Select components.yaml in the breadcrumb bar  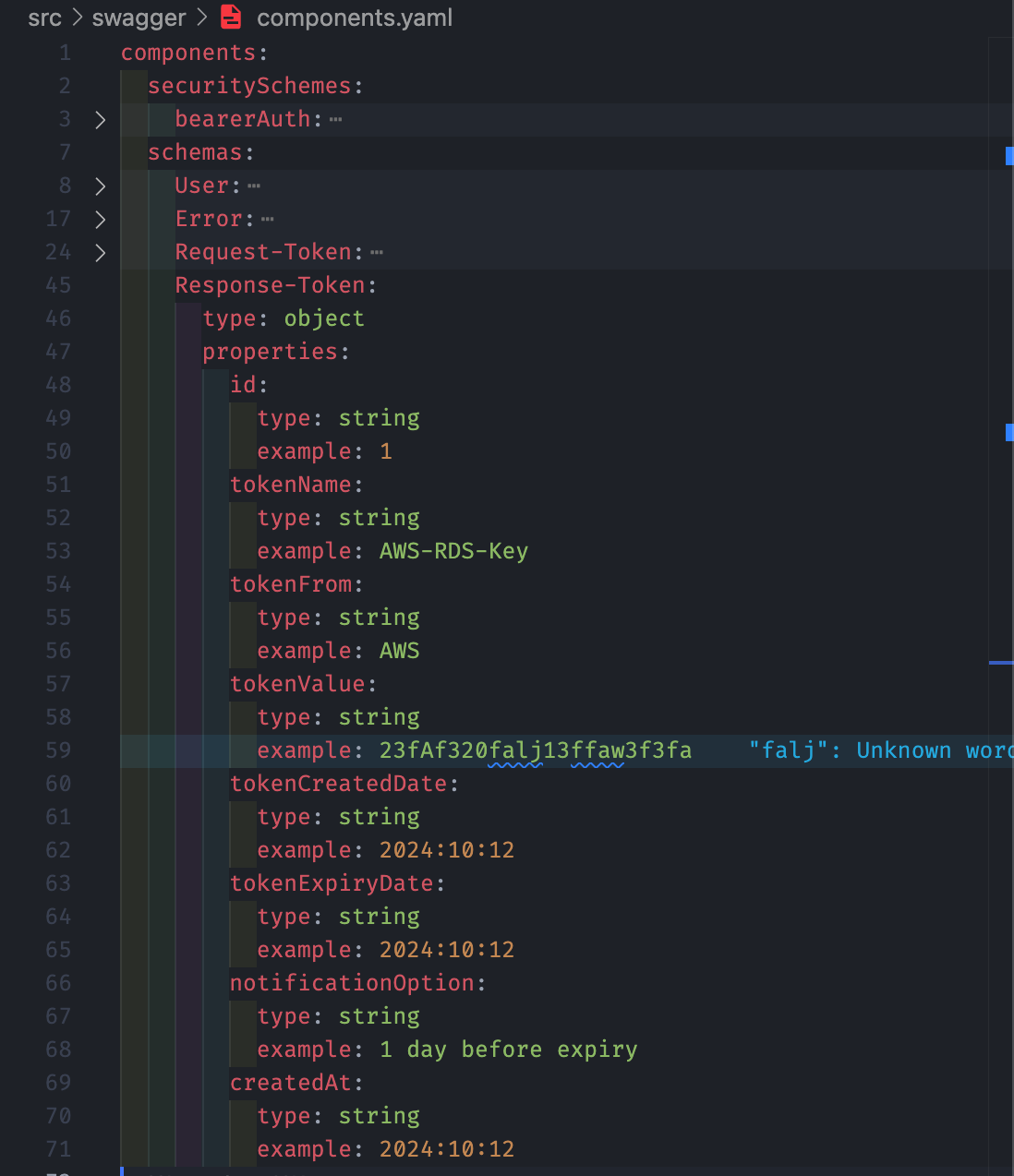(x=354, y=18)
